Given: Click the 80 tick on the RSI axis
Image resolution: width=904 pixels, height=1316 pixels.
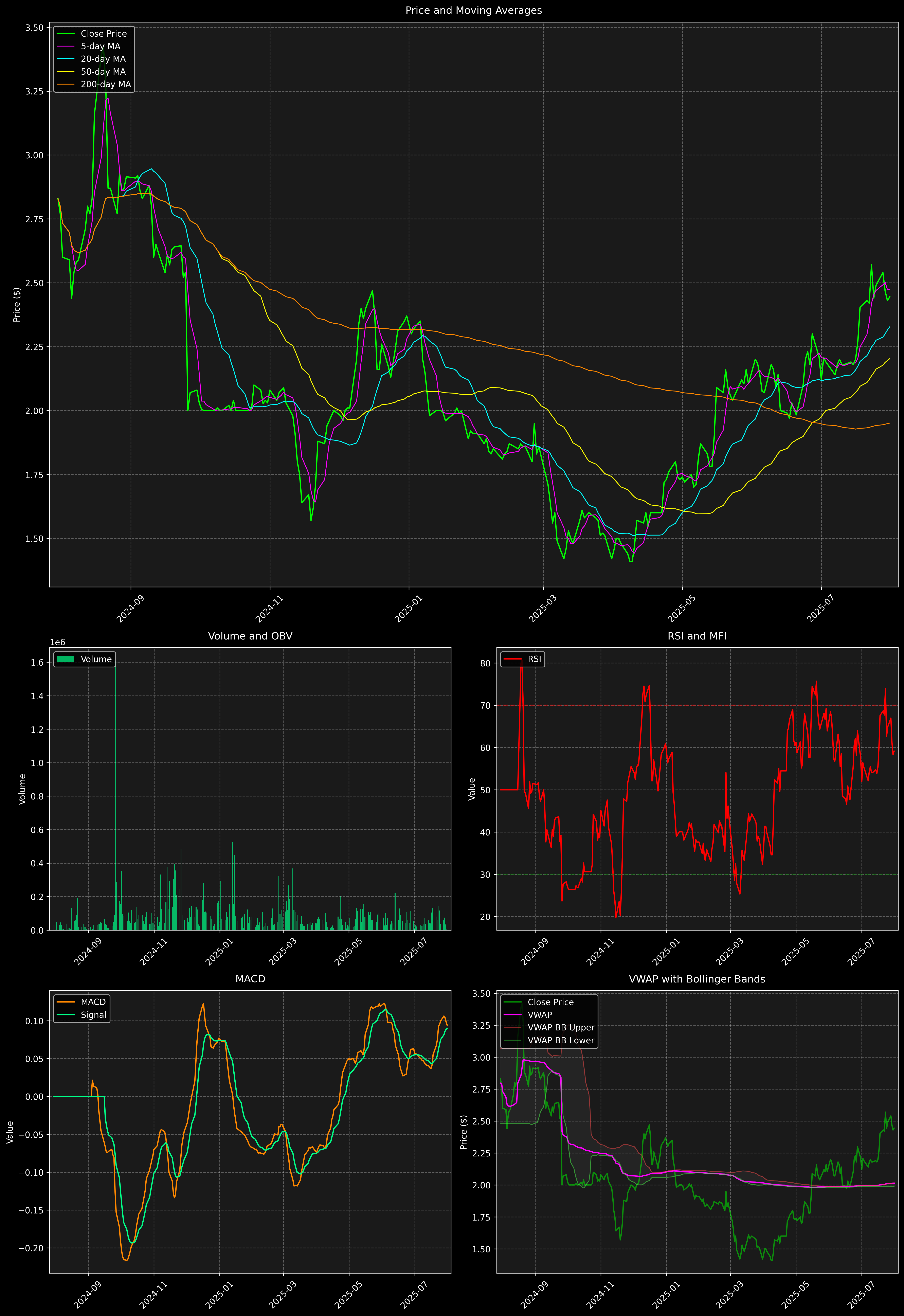Looking at the screenshot, I should 485,664.
